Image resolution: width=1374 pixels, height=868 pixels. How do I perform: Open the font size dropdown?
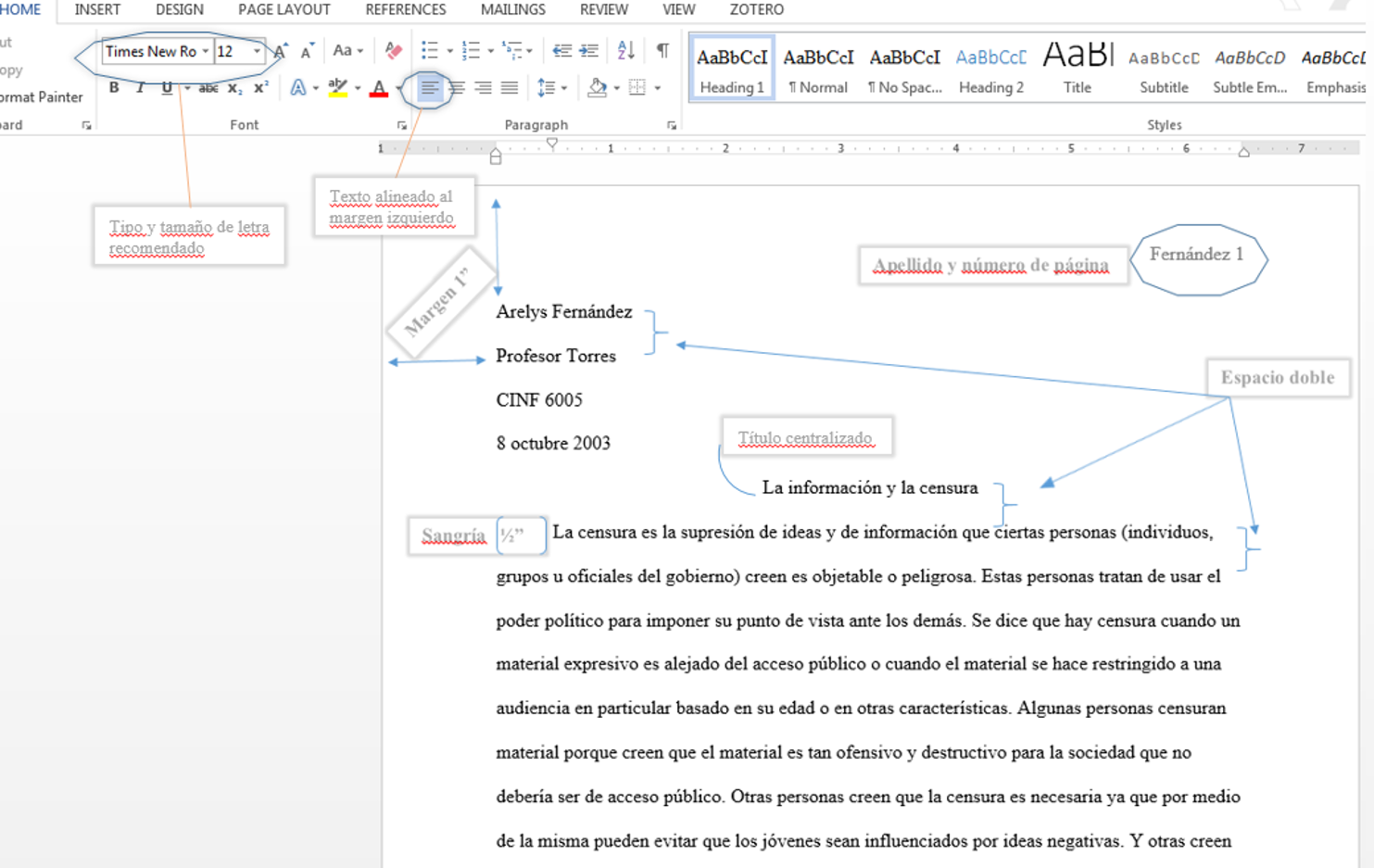click(x=257, y=51)
